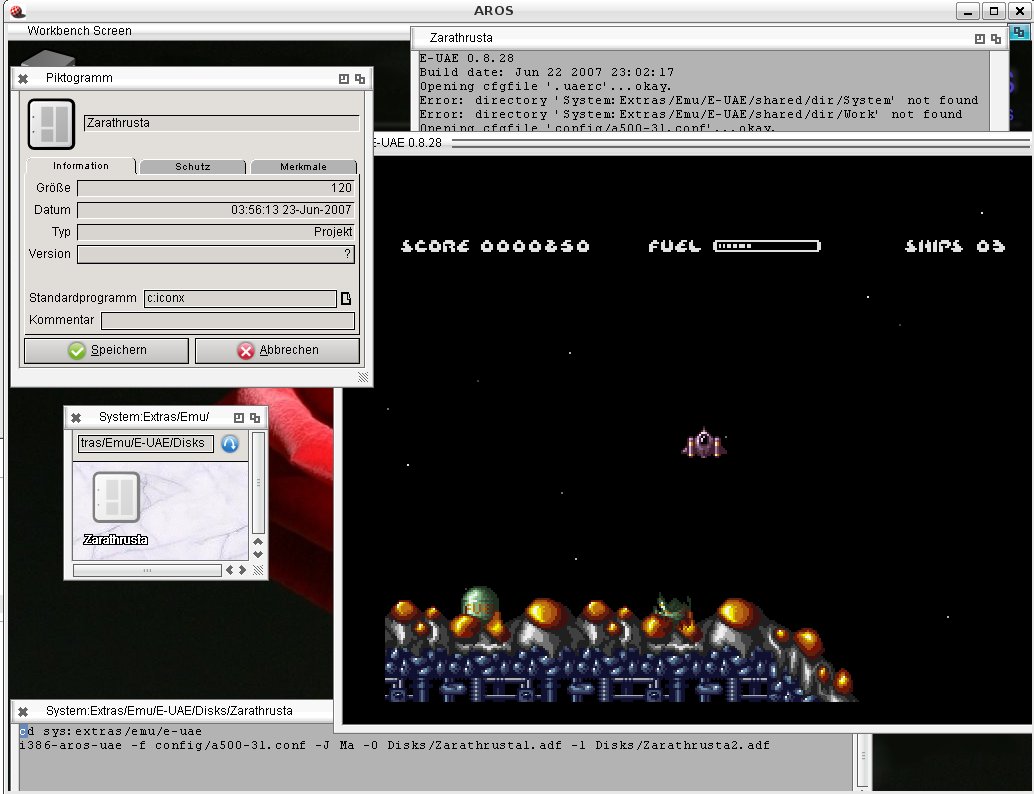Click the depth gadget of Piktogramm window
1034x794 pixels.
(360, 78)
